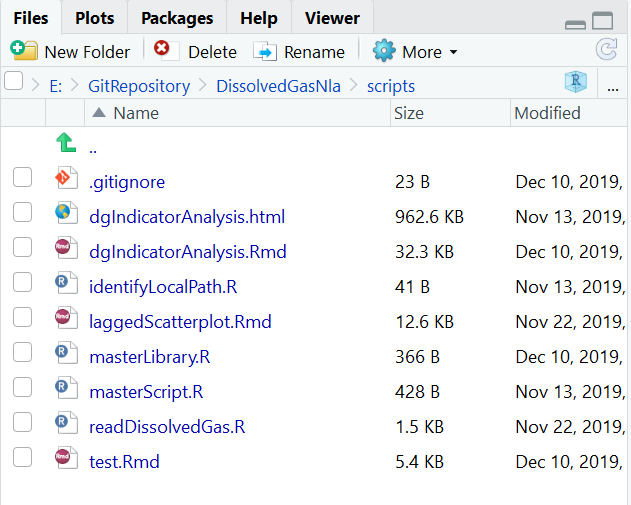Check the dgIndicatorAnalysis.Rmd checkbox
This screenshot has width=631, height=505.
[x=23, y=247]
